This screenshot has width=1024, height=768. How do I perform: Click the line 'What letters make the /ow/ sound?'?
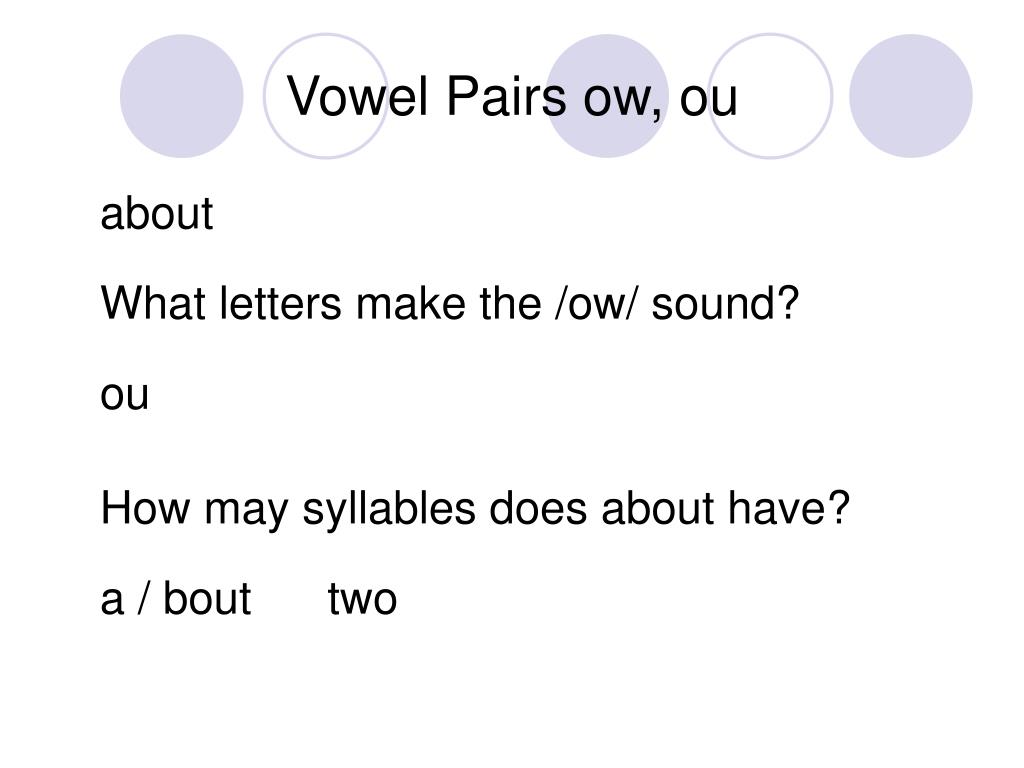(450, 303)
